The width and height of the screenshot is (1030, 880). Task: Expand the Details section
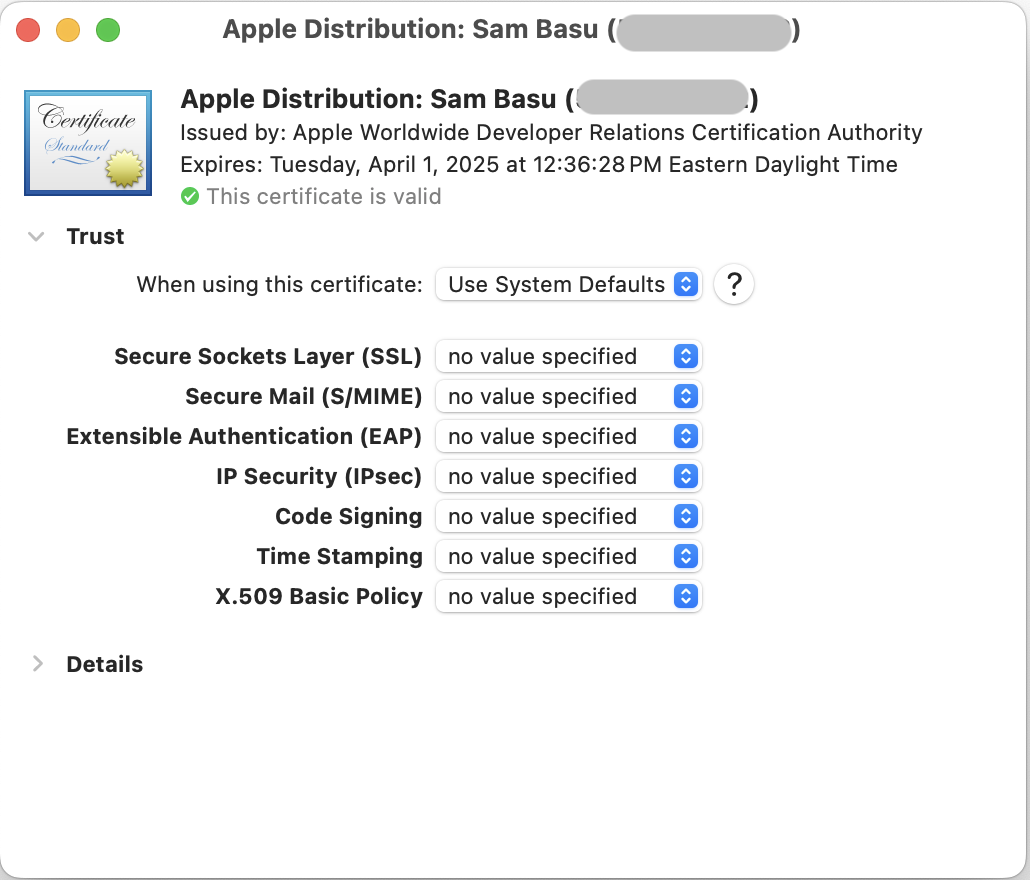point(37,664)
